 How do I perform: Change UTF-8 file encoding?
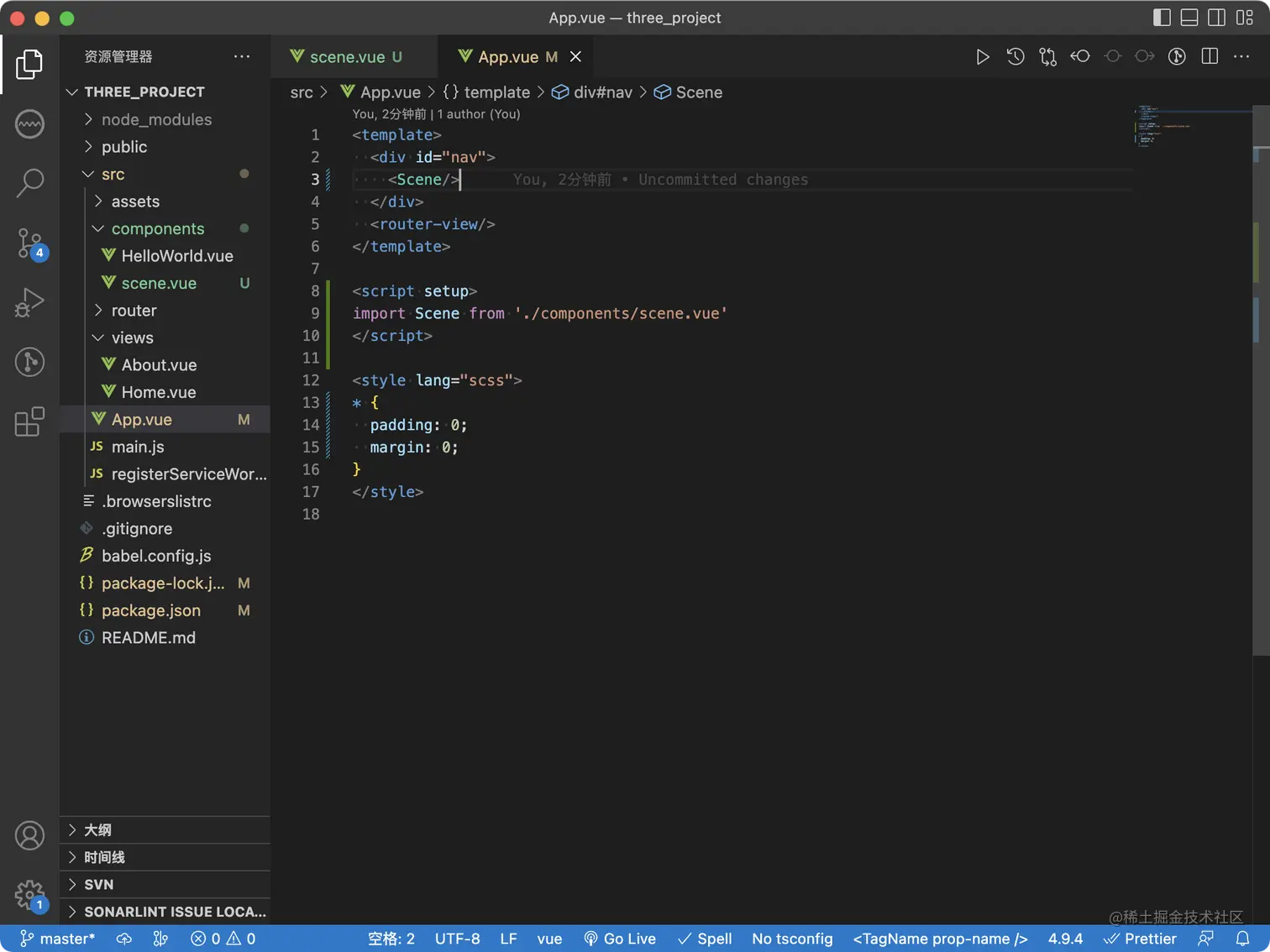458,939
